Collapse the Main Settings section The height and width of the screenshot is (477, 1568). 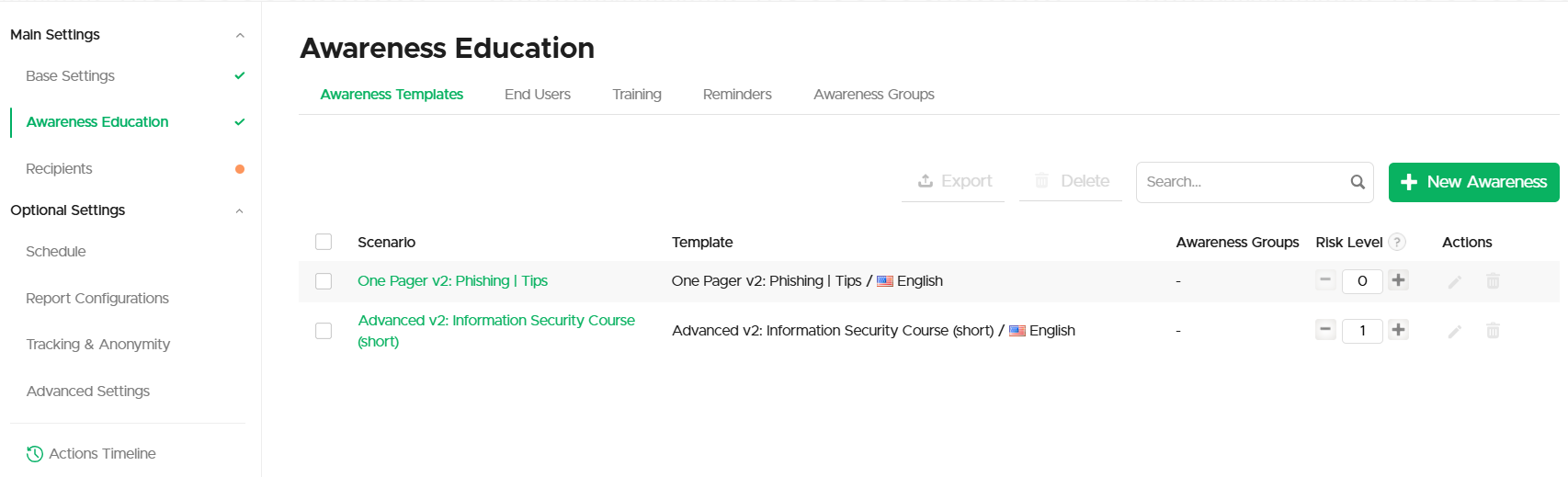pyautogui.click(x=240, y=35)
